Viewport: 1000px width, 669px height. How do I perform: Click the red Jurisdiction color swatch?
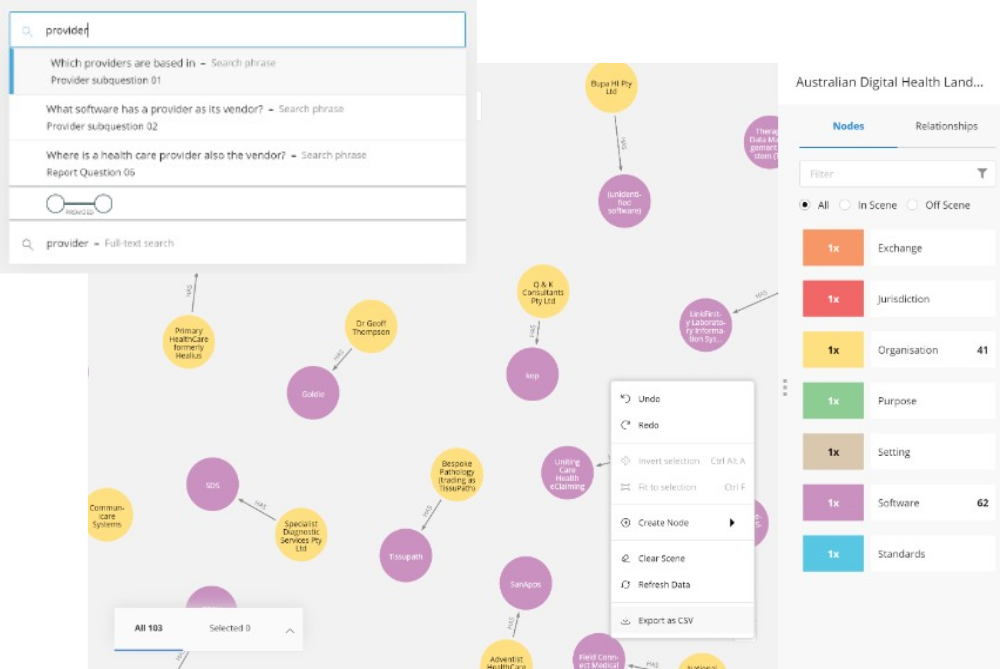833,299
